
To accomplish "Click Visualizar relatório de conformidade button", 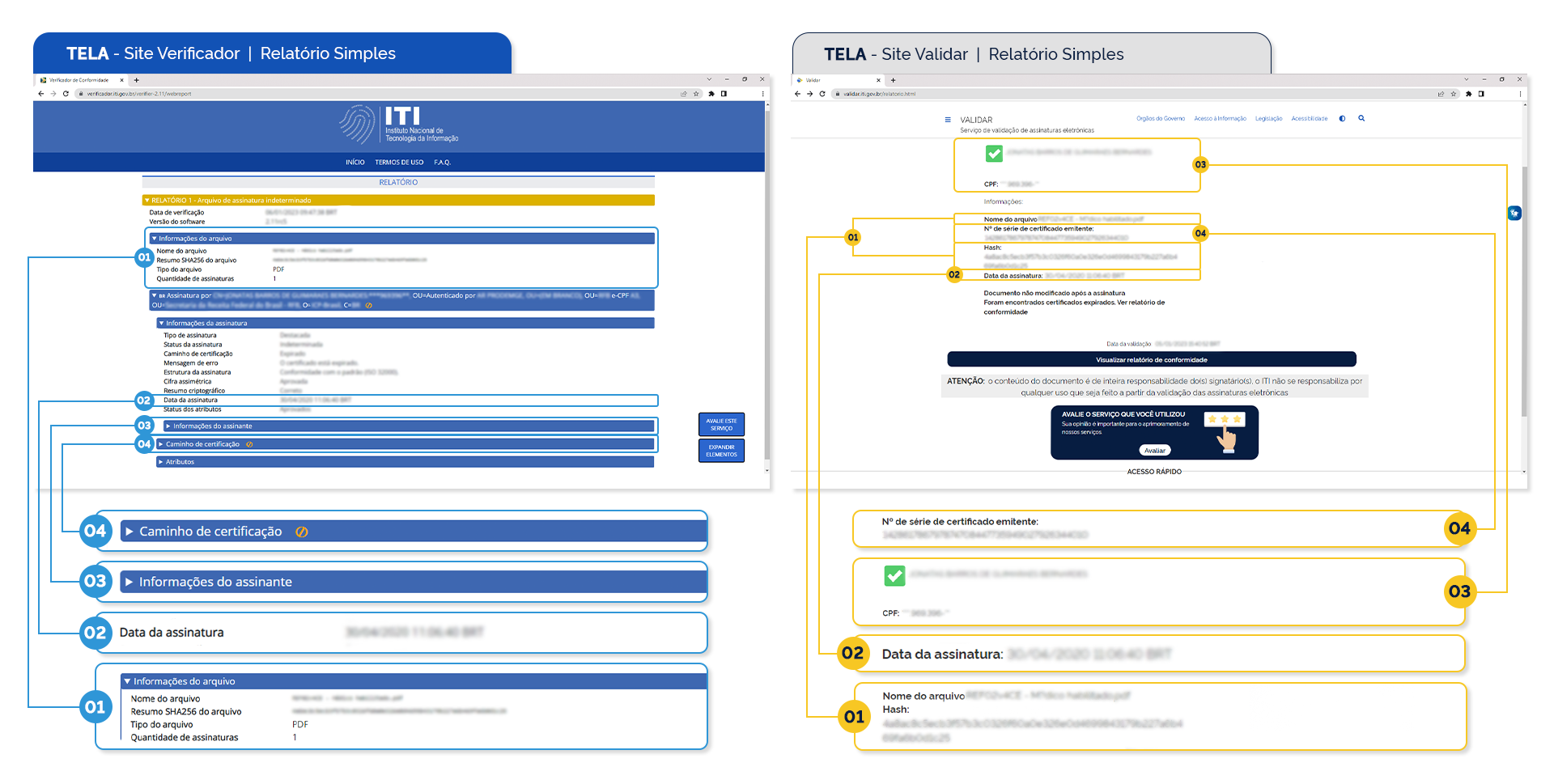I will pyautogui.click(x=1152, y=360).
